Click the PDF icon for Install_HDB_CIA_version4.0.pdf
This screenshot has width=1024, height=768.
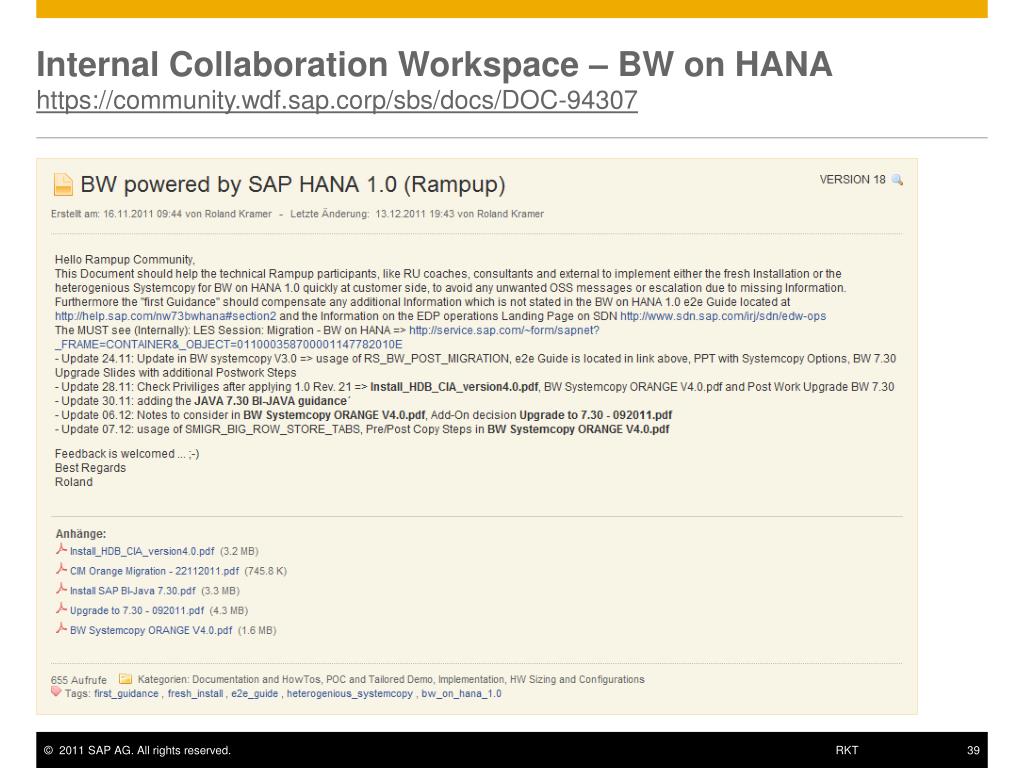(x=61, y=551)
